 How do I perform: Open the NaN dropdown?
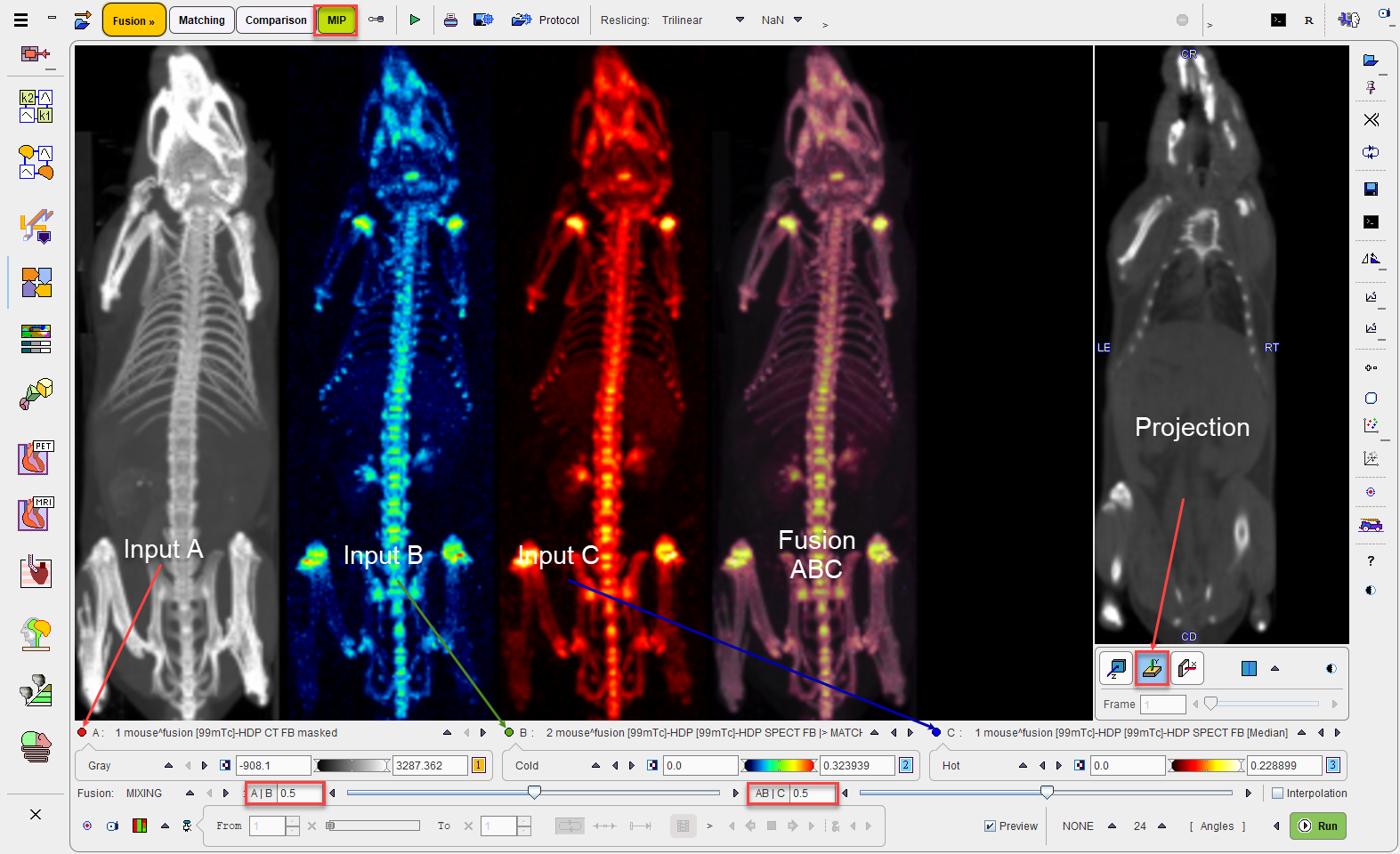click(797, 20)
